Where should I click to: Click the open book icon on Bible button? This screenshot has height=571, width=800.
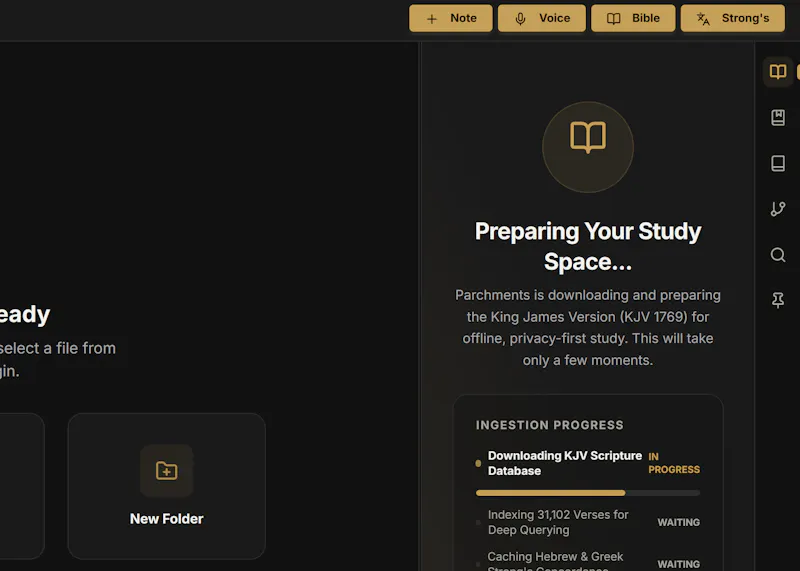tap(614, 19)
